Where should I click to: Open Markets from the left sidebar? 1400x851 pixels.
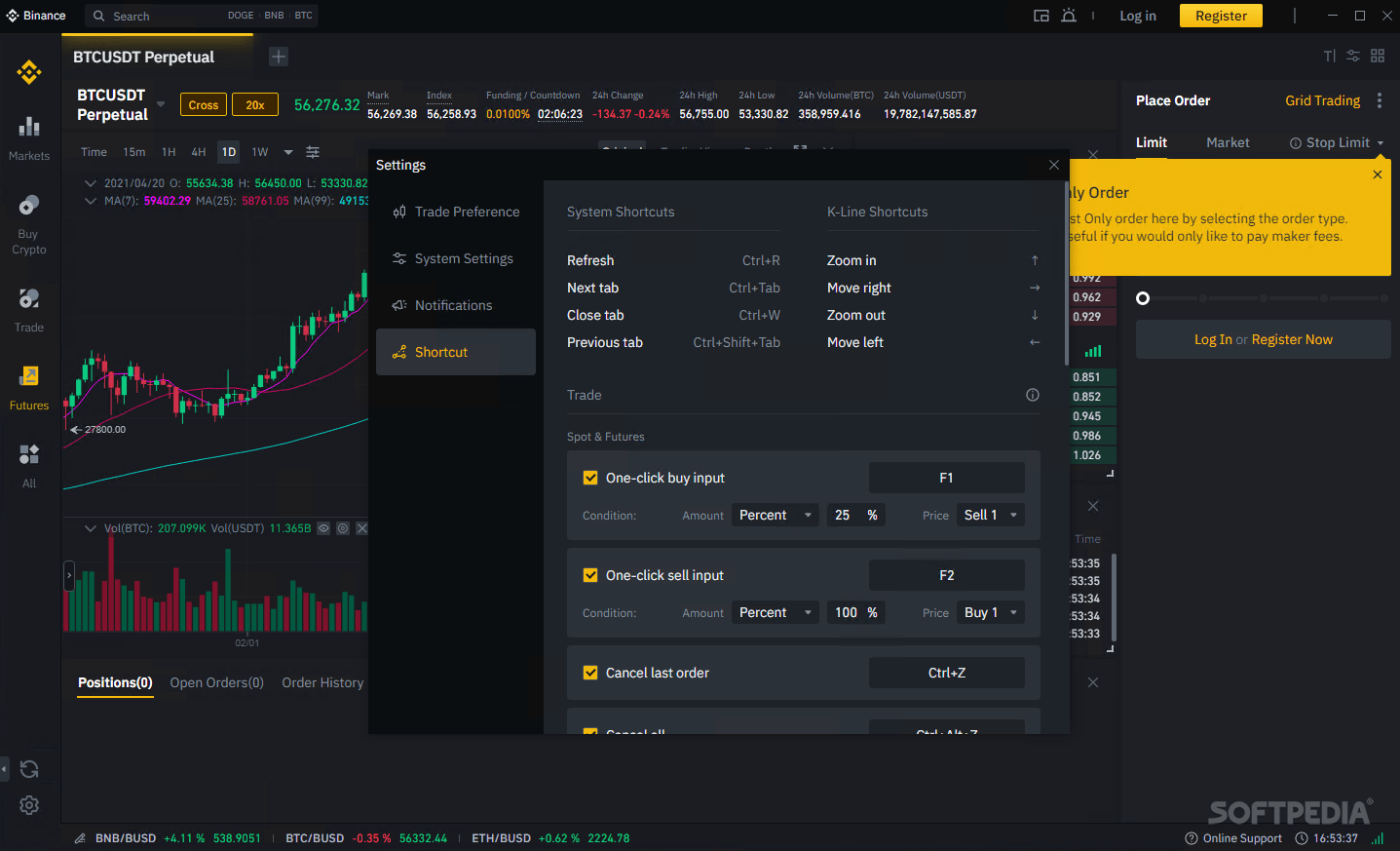pyautogui.click(x=29, y=136)
